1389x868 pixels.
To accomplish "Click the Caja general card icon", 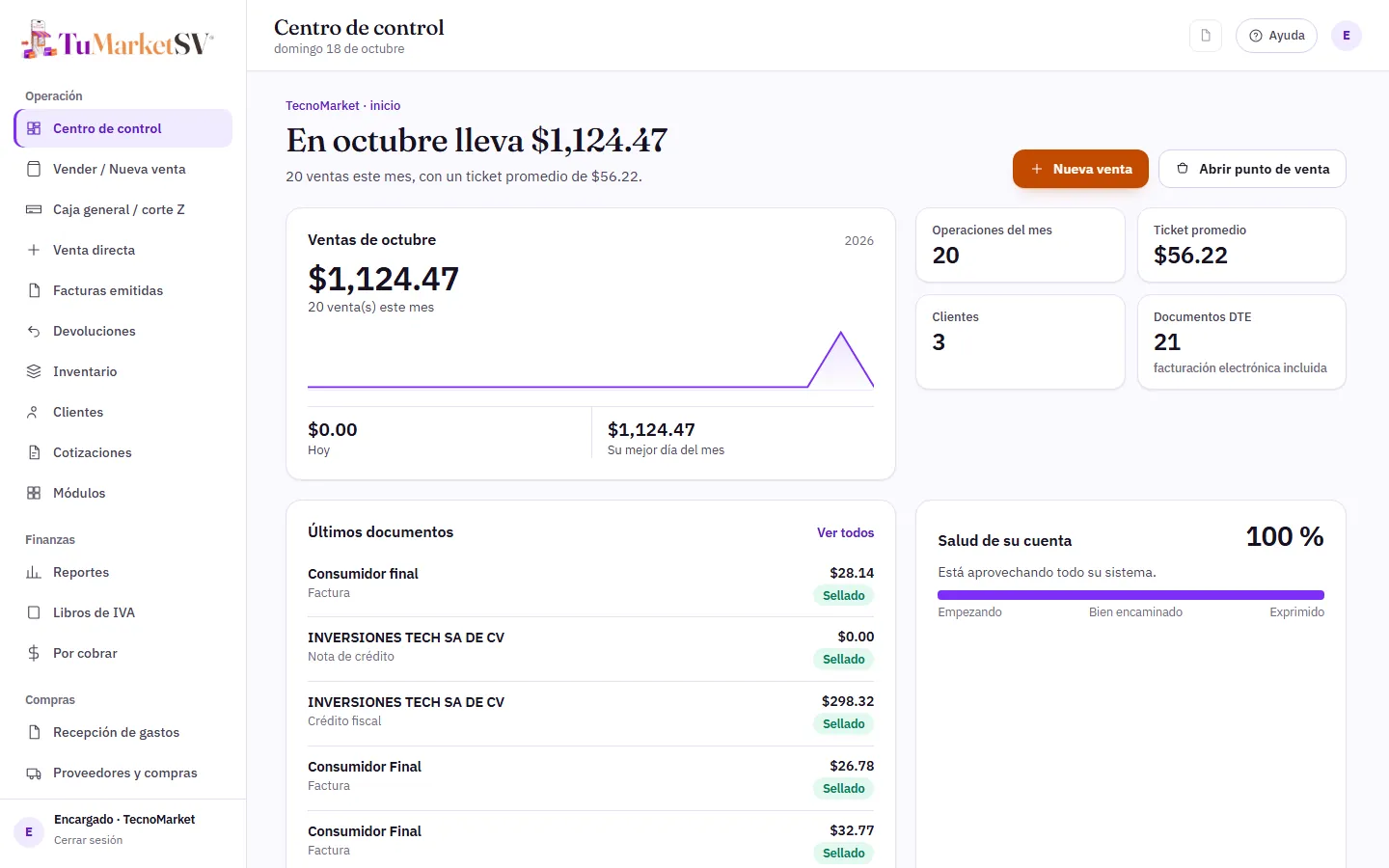I will (x=34, y=209).
